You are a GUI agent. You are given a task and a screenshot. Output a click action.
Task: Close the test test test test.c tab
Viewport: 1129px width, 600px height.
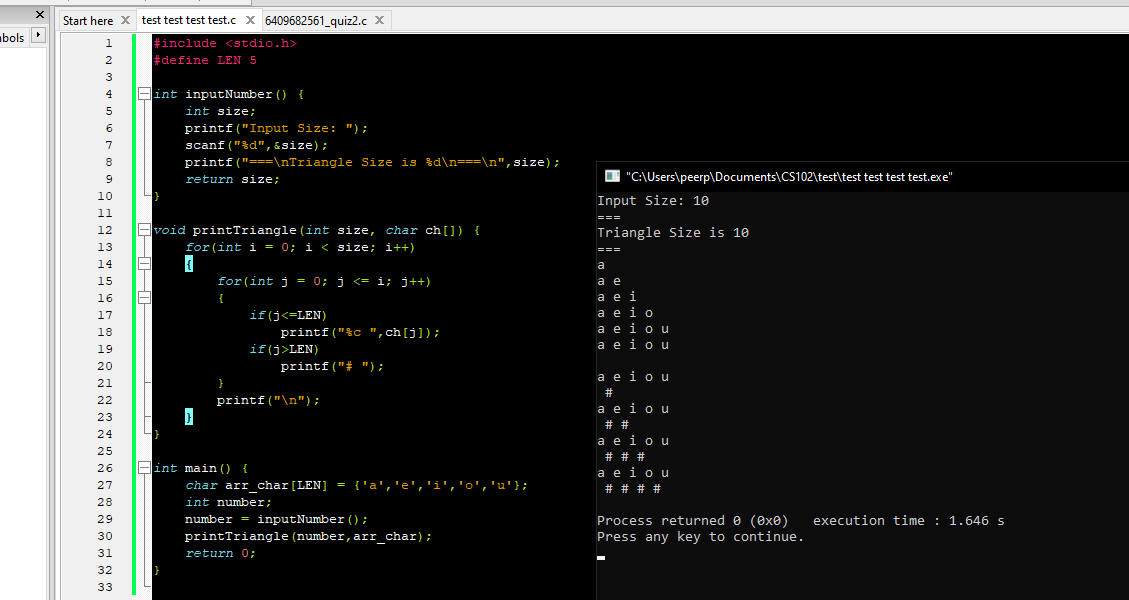[250, 20]
